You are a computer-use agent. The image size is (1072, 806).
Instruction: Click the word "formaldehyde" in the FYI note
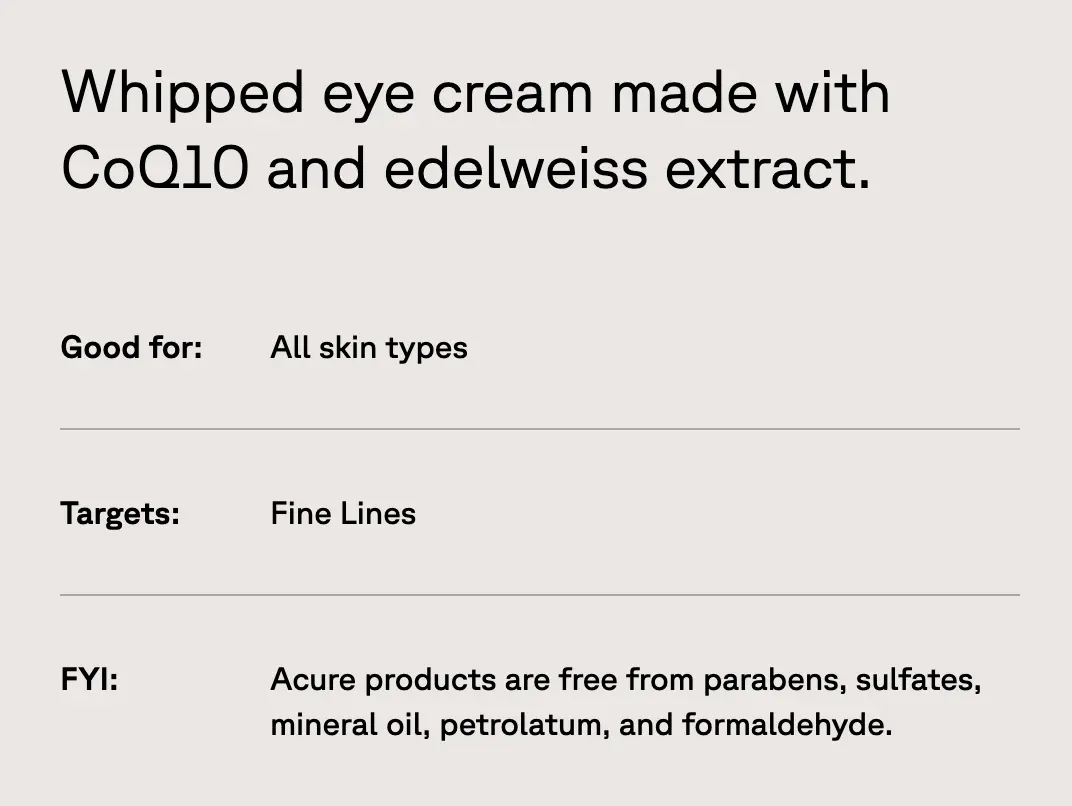786,725
